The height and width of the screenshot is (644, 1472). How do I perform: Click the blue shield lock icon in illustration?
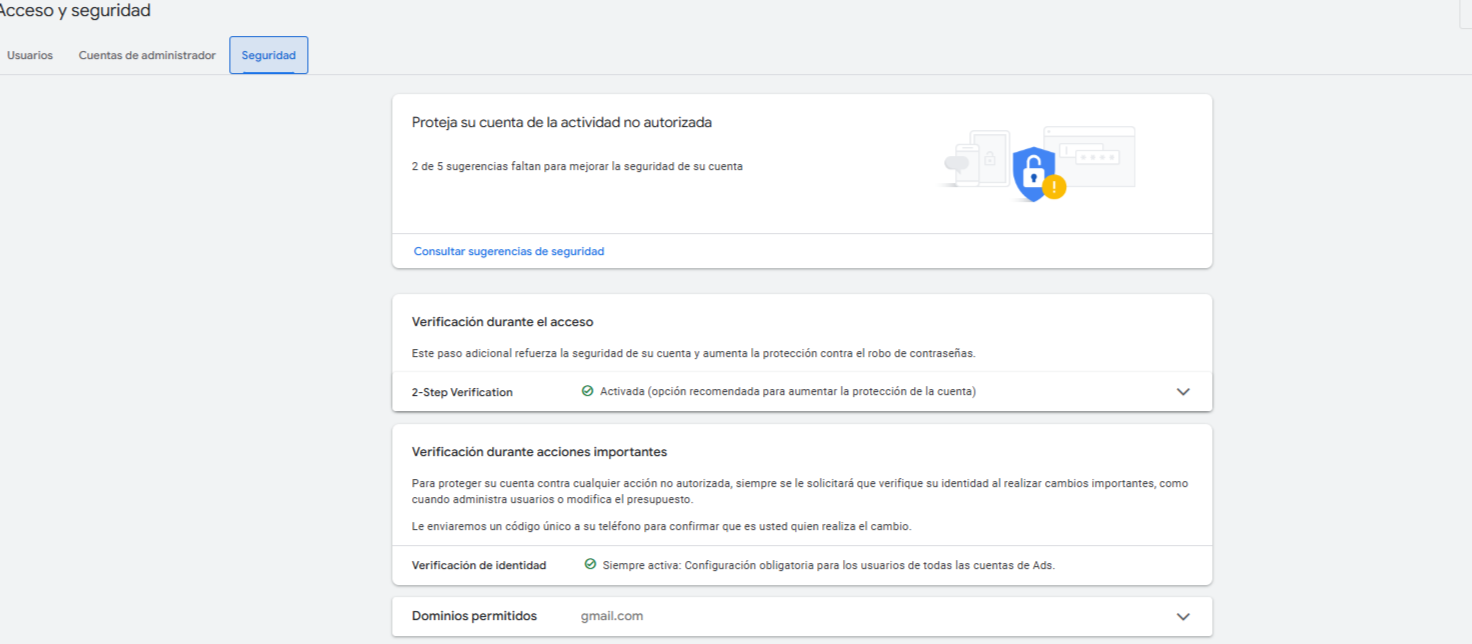pos(1034,172)
